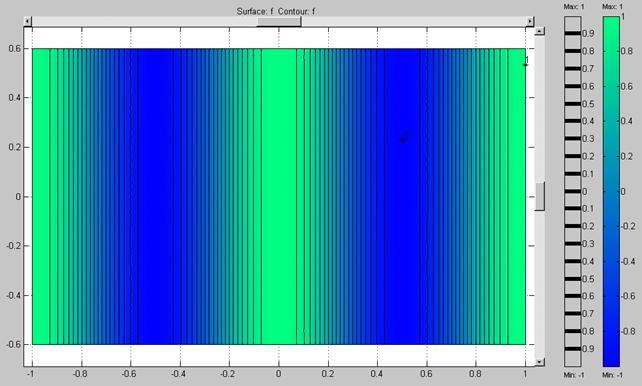Click the horizontal scrollbar thumb above the plot
642x386 pixels.
pos(279,22)
